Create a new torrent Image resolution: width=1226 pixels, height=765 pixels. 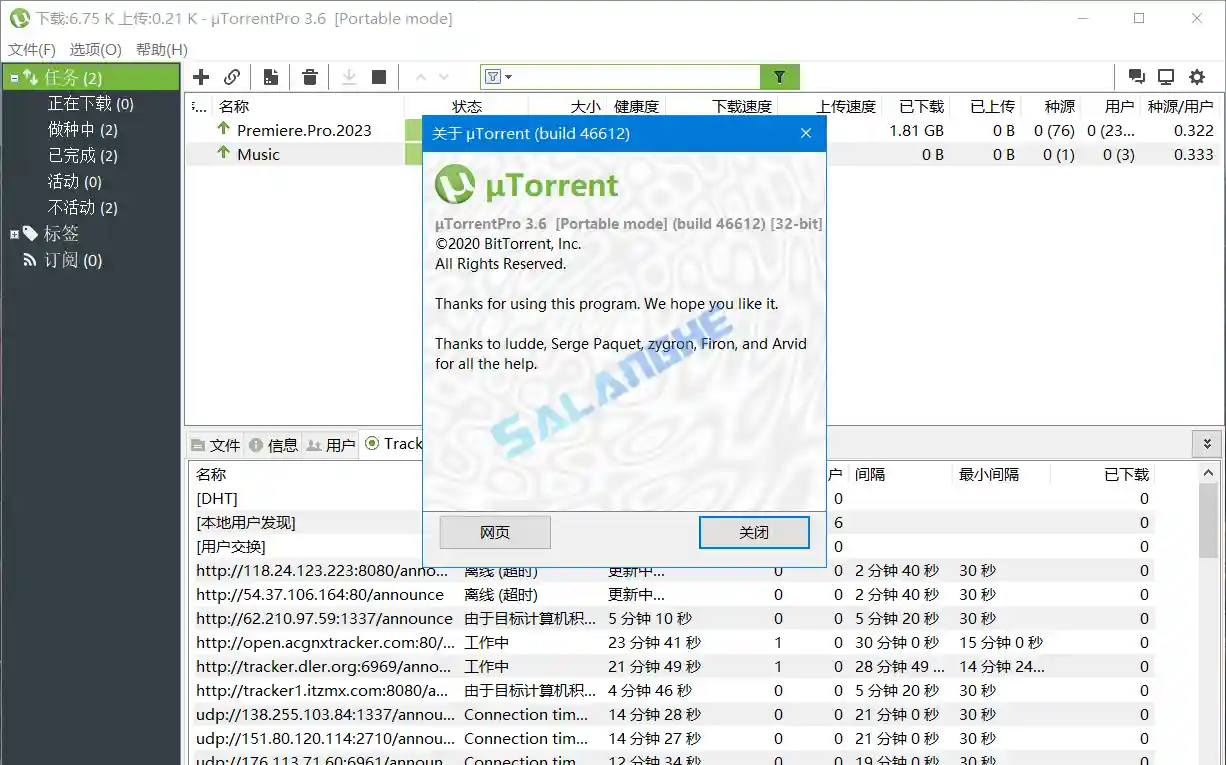[x=270, y=76]
